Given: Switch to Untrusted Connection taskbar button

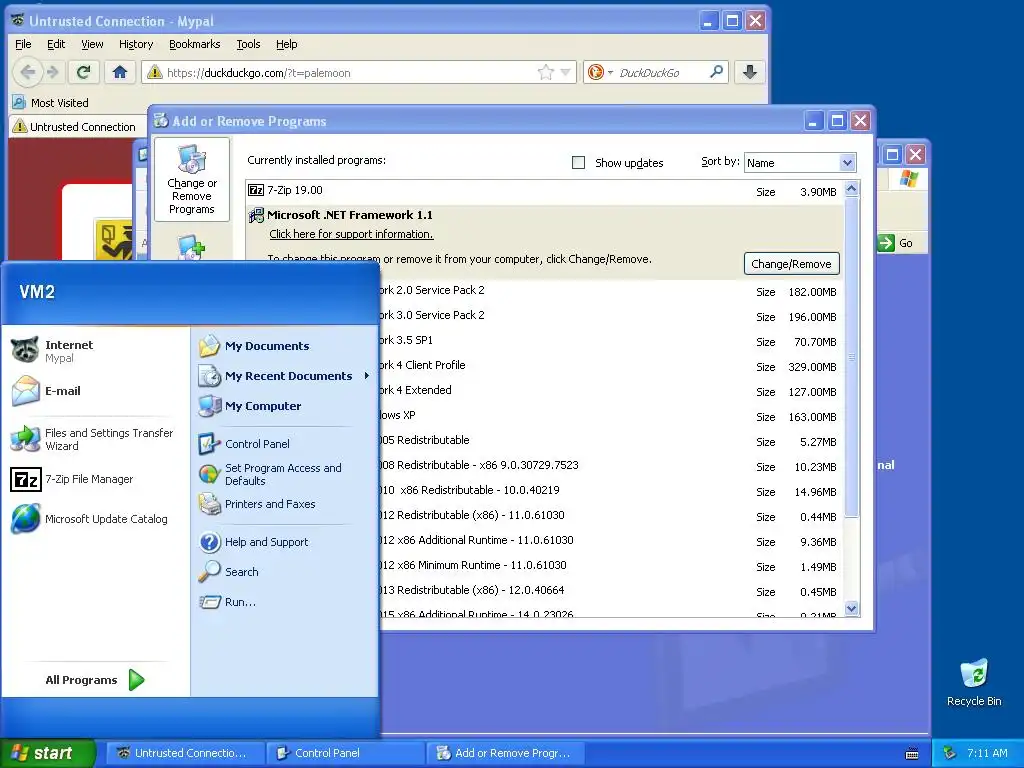Looking at the screenshot, I should pos(185,753).
